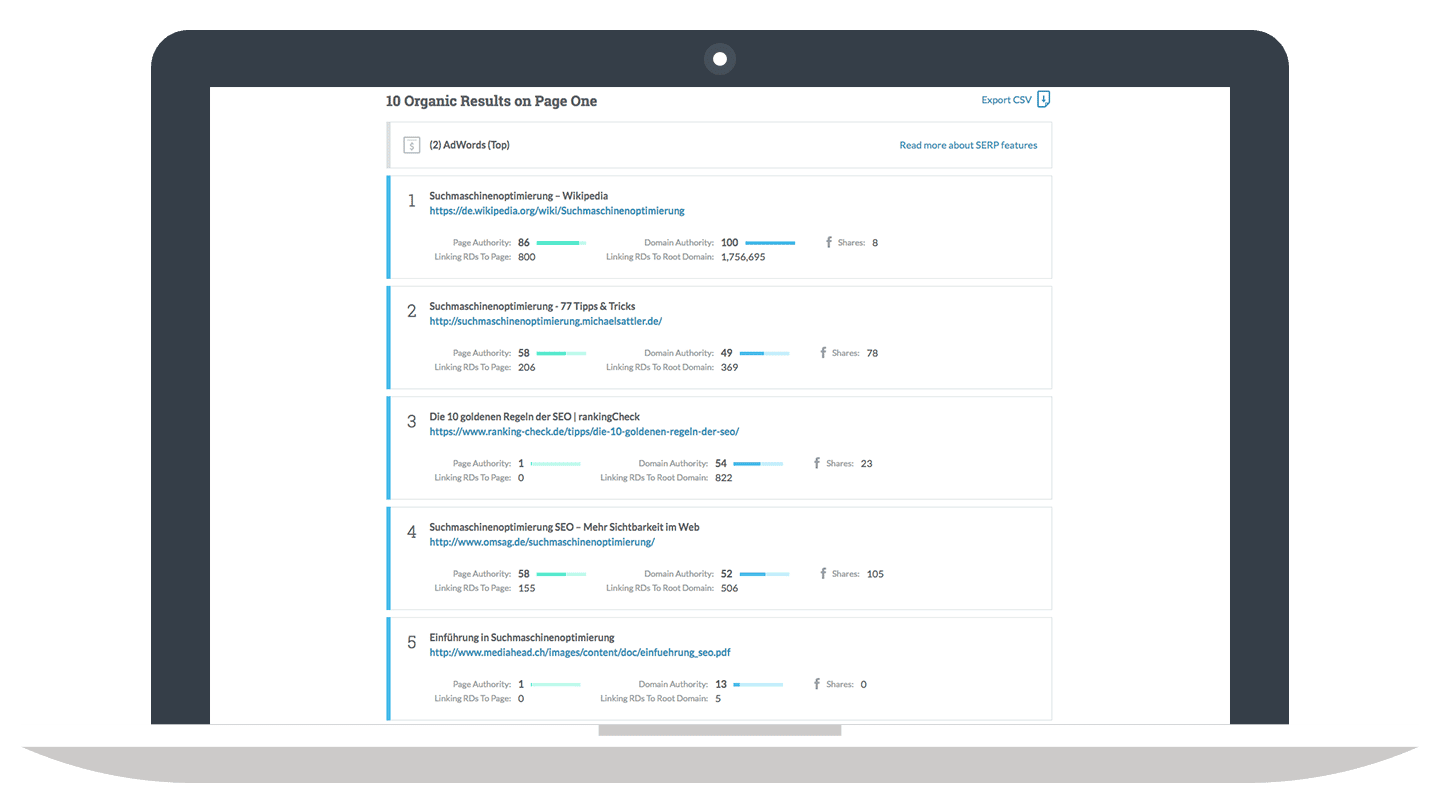Click the Facebook icon beside Shares 23
The height and width of the screenshot is (812, 1440).
pos(817,463)
